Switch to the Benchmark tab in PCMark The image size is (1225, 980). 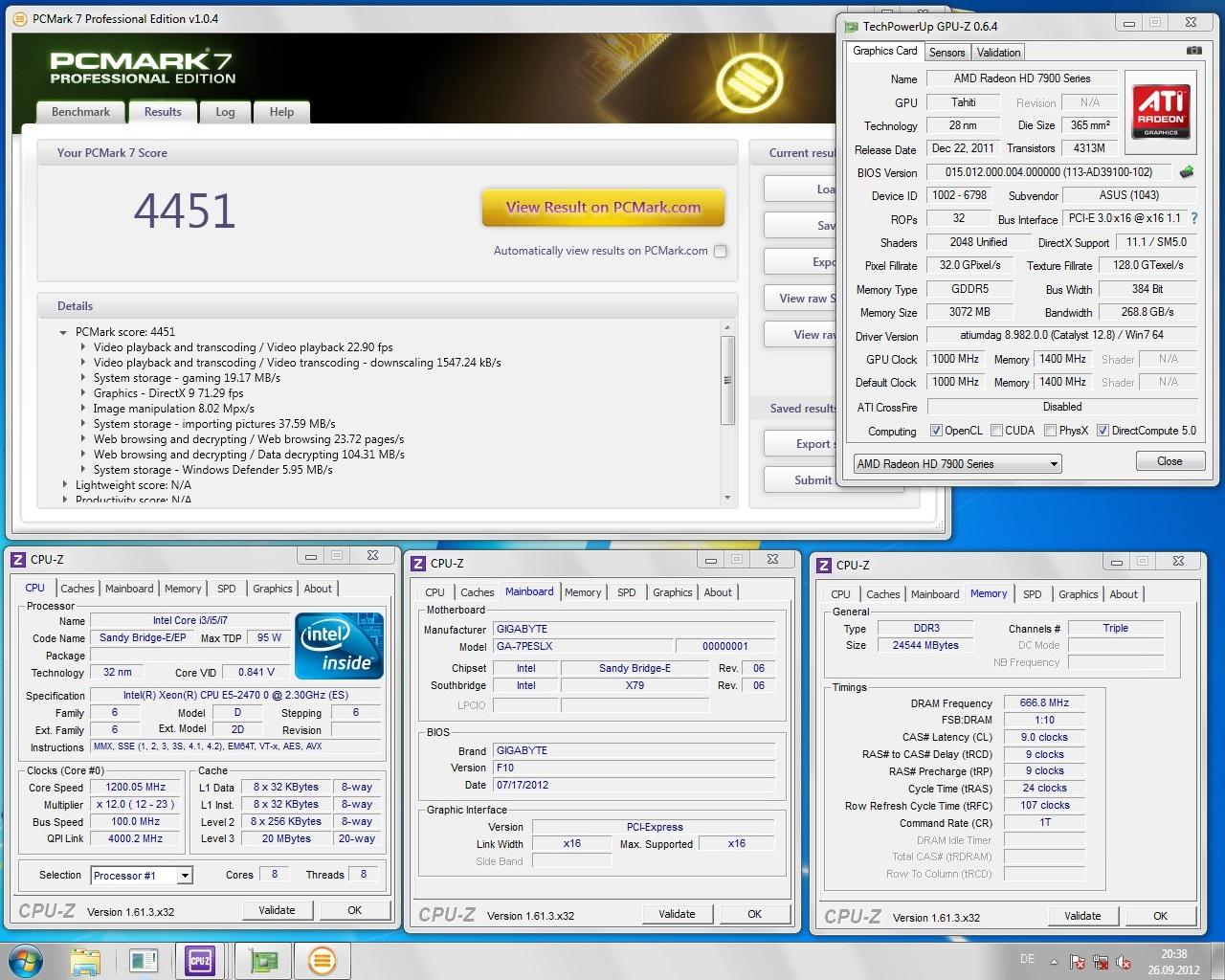[x=80, y=112]
